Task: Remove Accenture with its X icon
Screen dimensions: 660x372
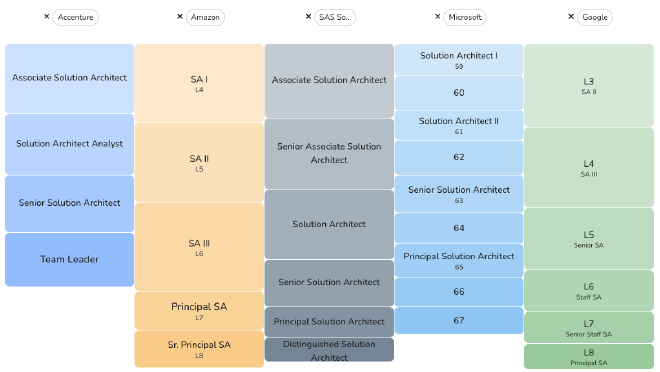Action: point(47,17)
